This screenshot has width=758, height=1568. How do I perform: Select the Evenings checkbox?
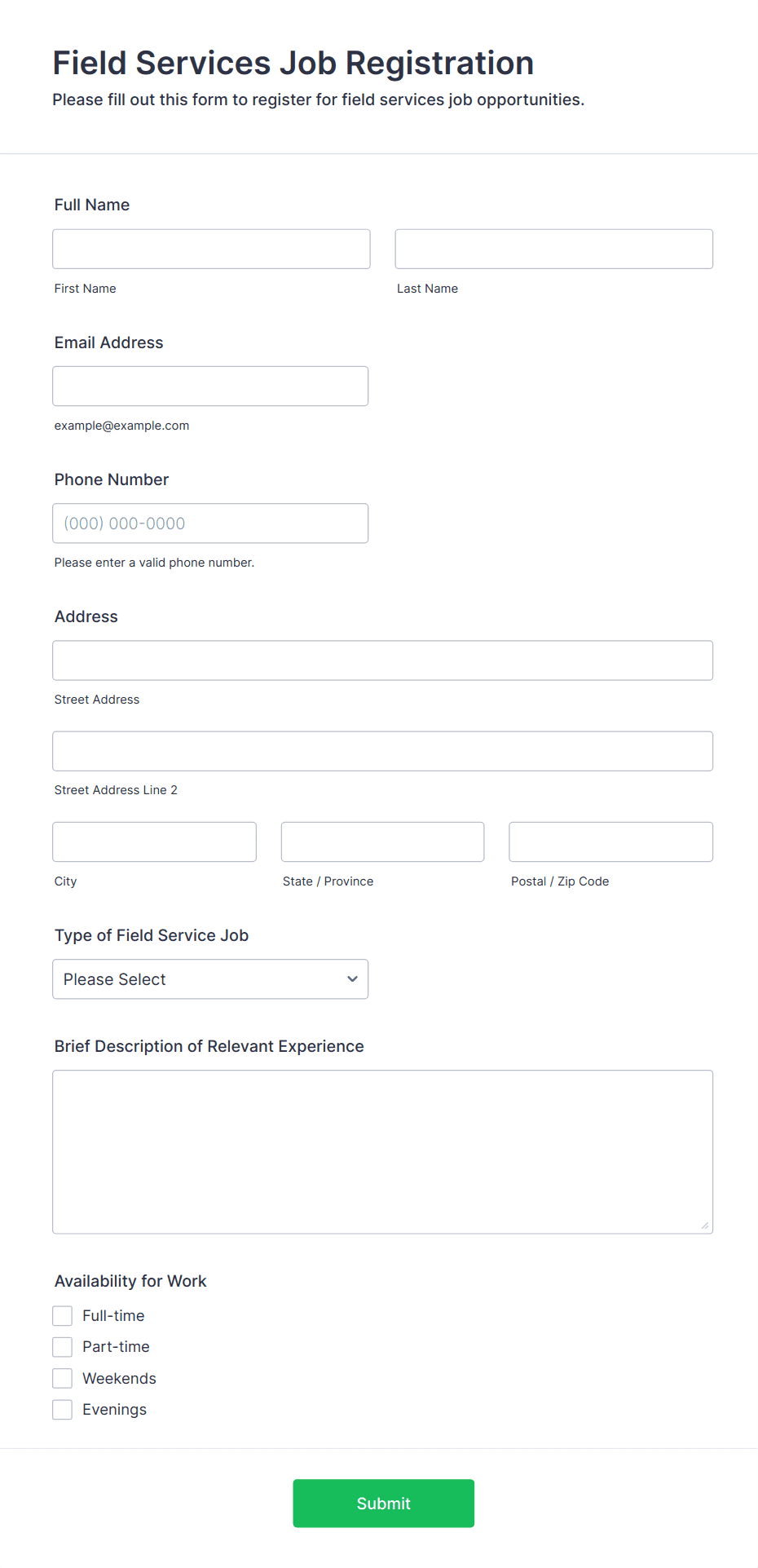coord(63,1409)
